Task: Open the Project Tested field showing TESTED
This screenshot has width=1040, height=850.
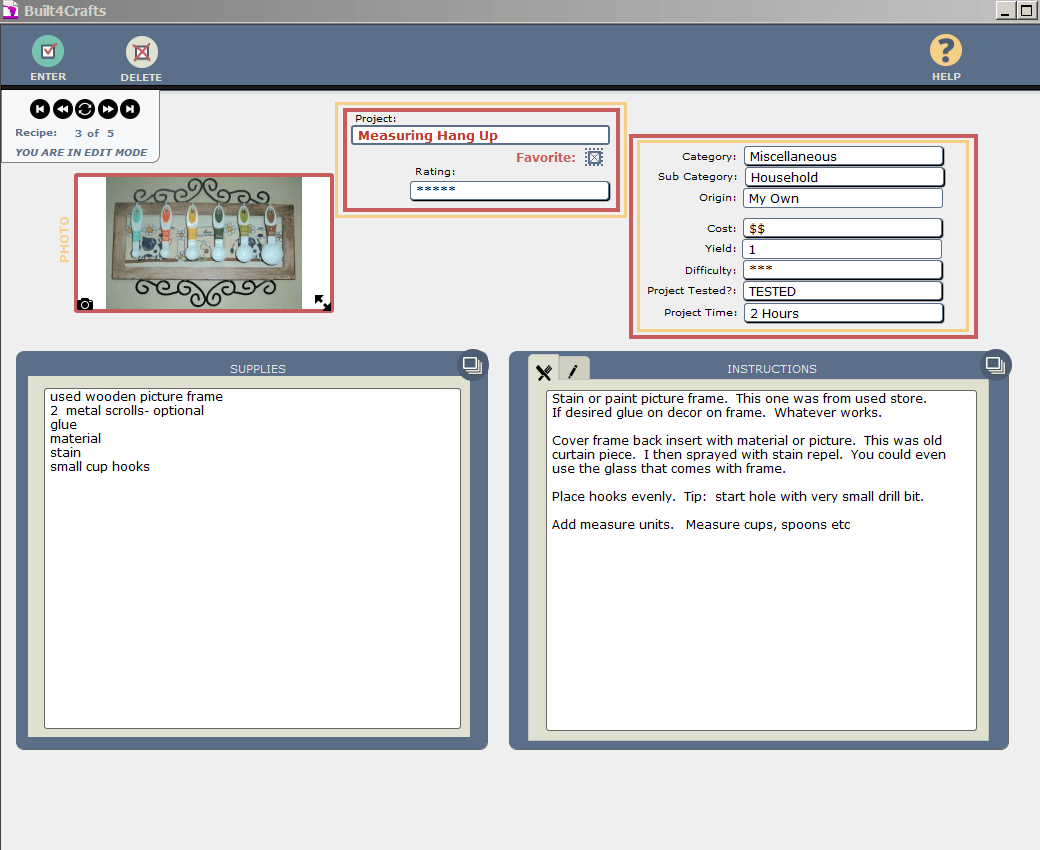Action: coord(843,291)
